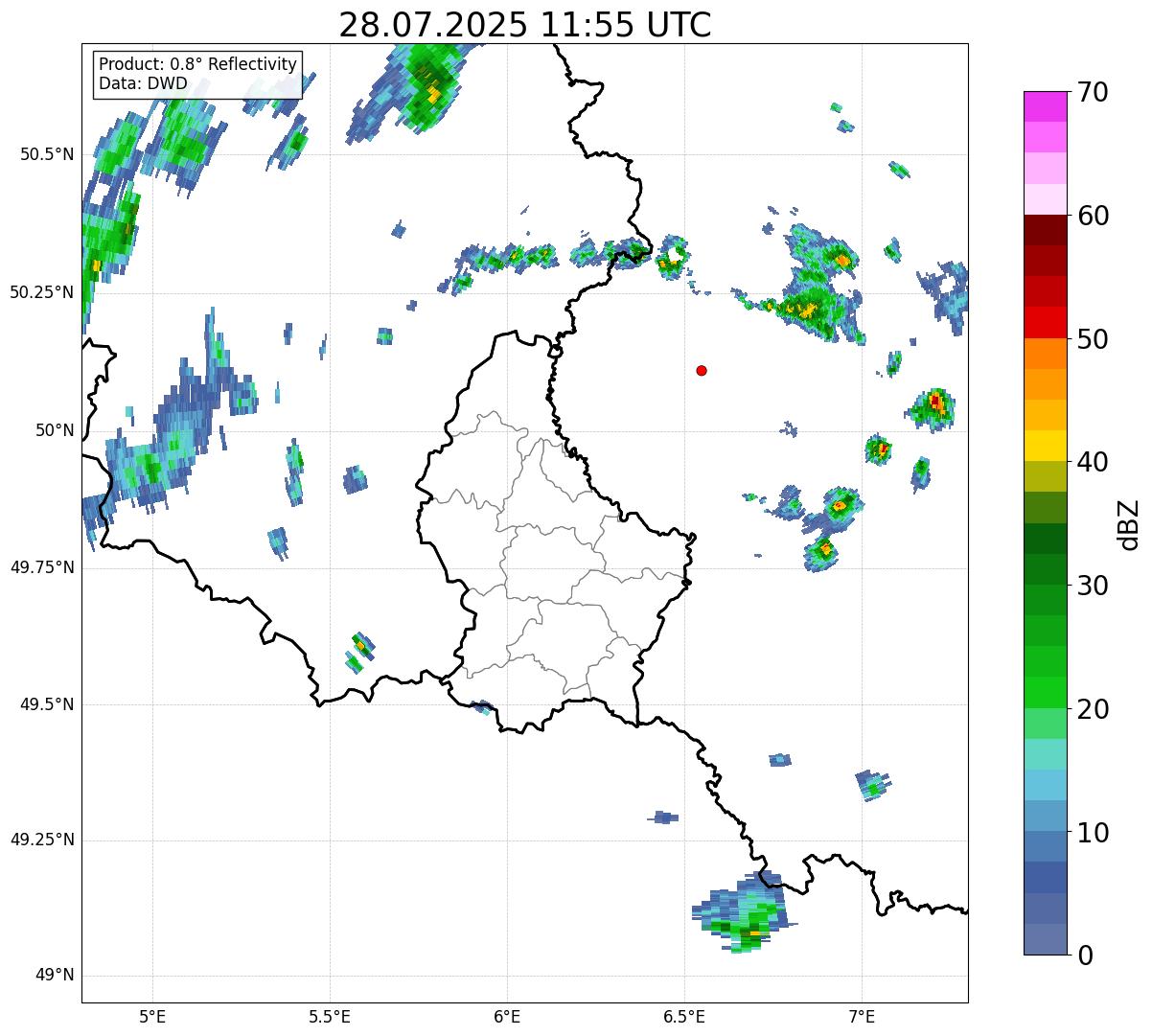Click the latitude label 49.25°N
This screenshot has height=1036, width=1152.
(42, 840)
